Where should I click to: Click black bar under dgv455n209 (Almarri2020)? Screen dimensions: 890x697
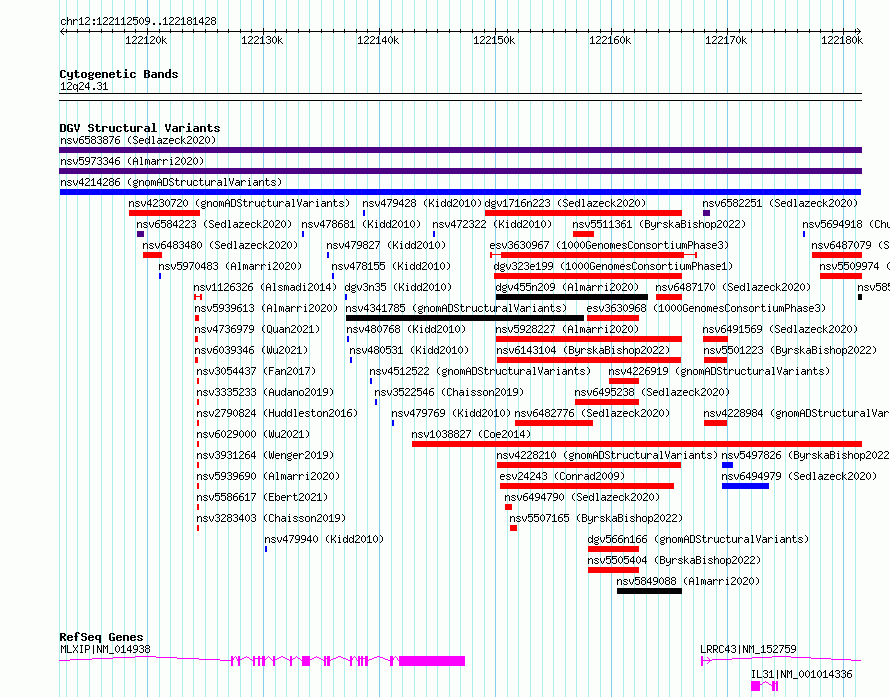point(572,297)
